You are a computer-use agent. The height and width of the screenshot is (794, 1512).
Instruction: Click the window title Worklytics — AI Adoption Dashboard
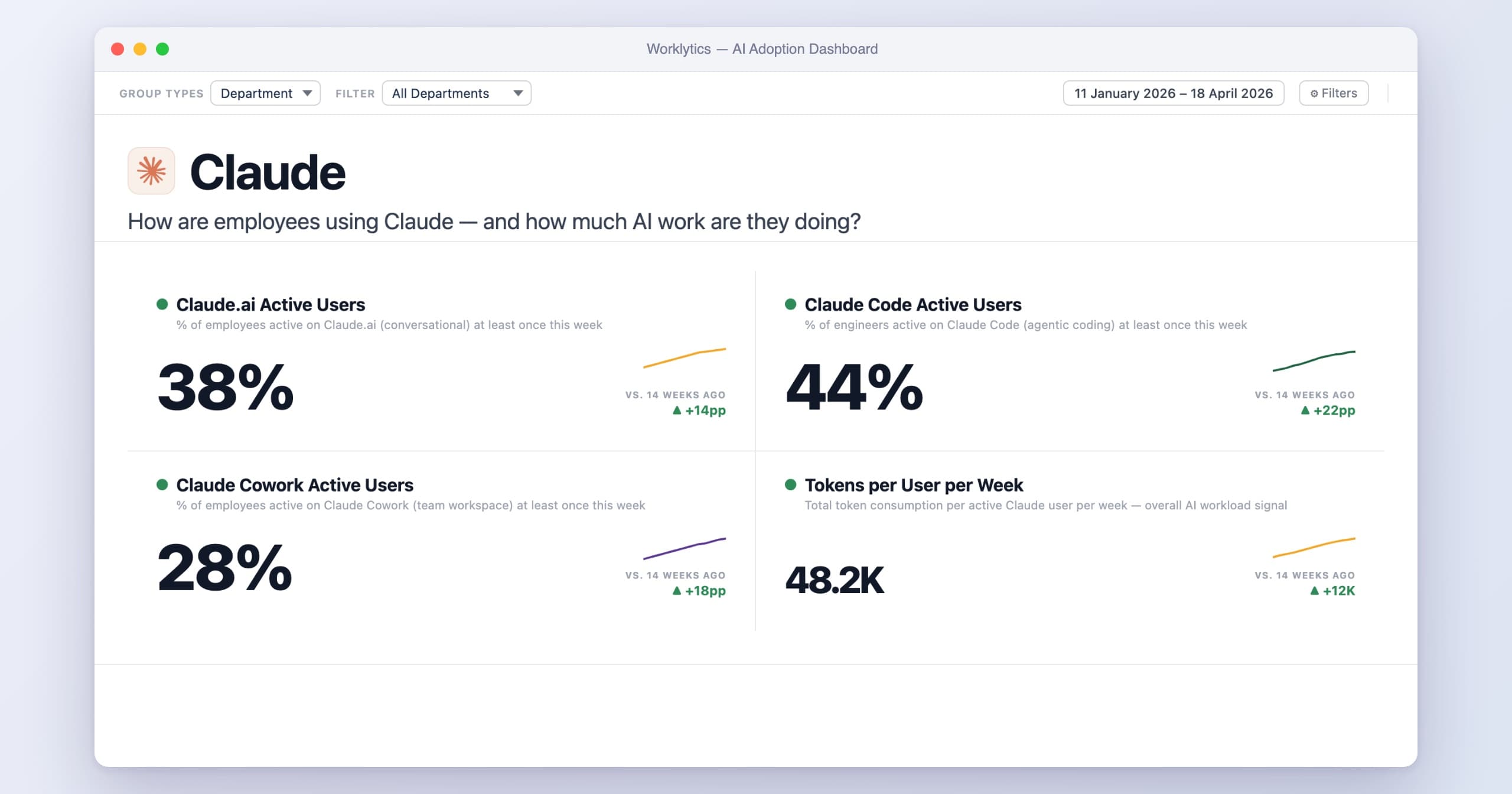click(762, 49)
